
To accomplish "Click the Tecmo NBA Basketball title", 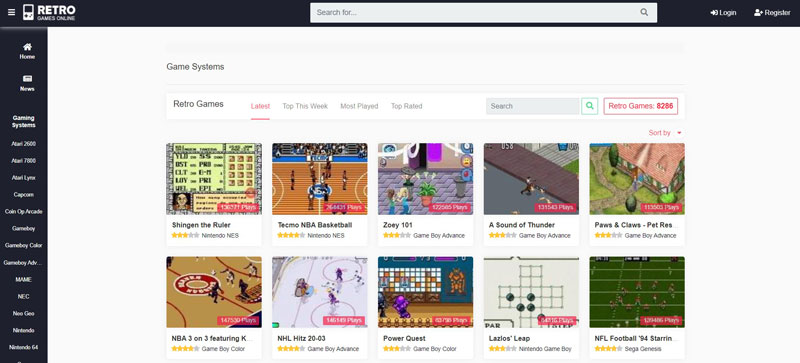I will [315, 225].
